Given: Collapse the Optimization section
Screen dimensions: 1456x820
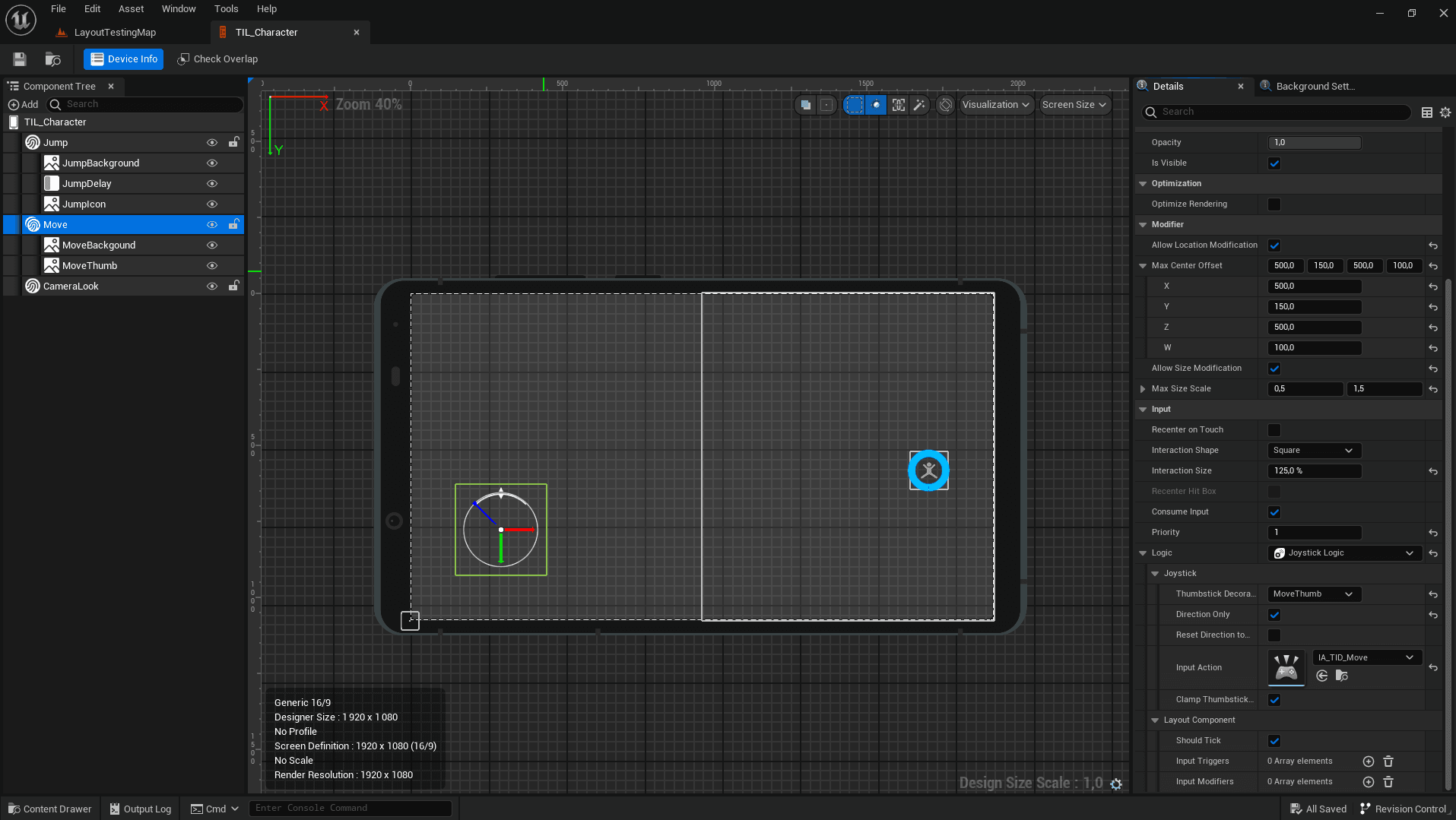Looking at the screenshot, I should (1143, 184).
